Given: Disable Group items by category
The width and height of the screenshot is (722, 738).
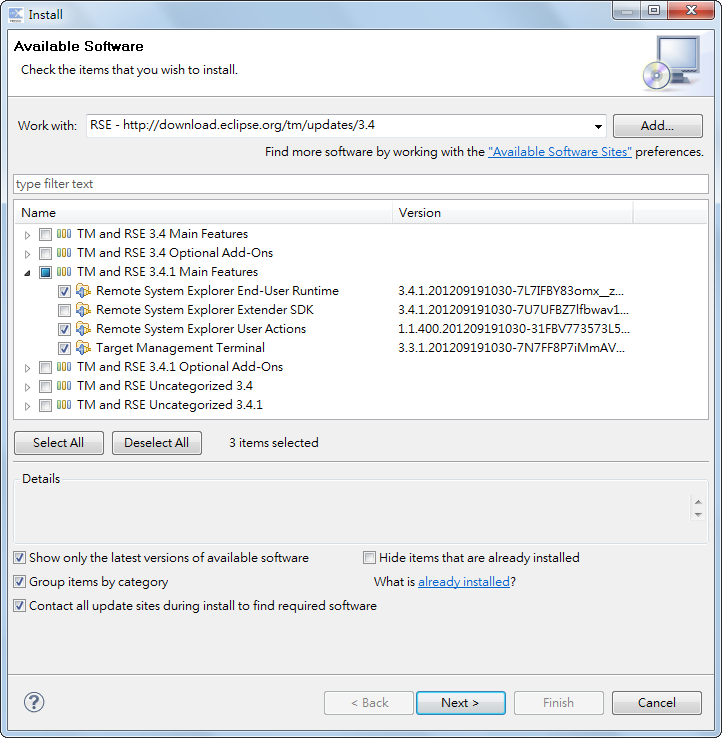Looking at the screenshot, I should pyautogui.click(x=19, y=582).
